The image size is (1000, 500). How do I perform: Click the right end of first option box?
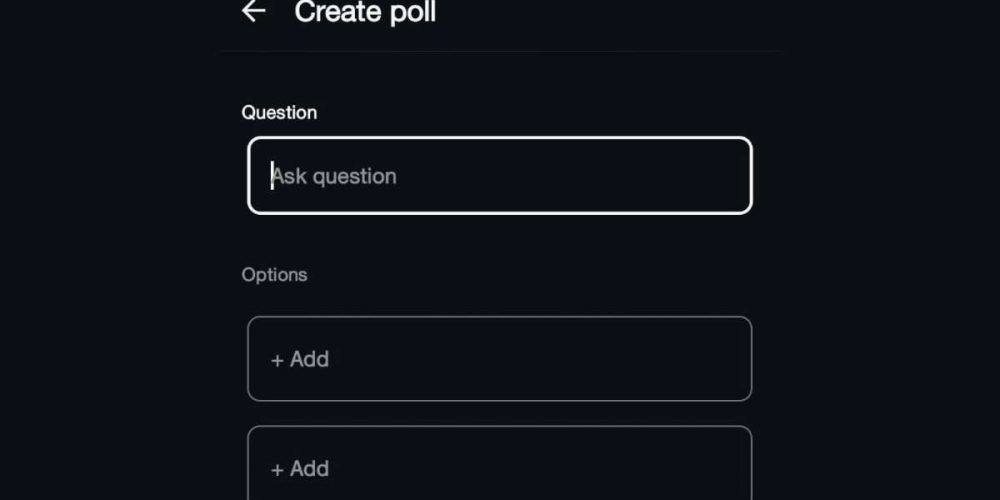725,359
